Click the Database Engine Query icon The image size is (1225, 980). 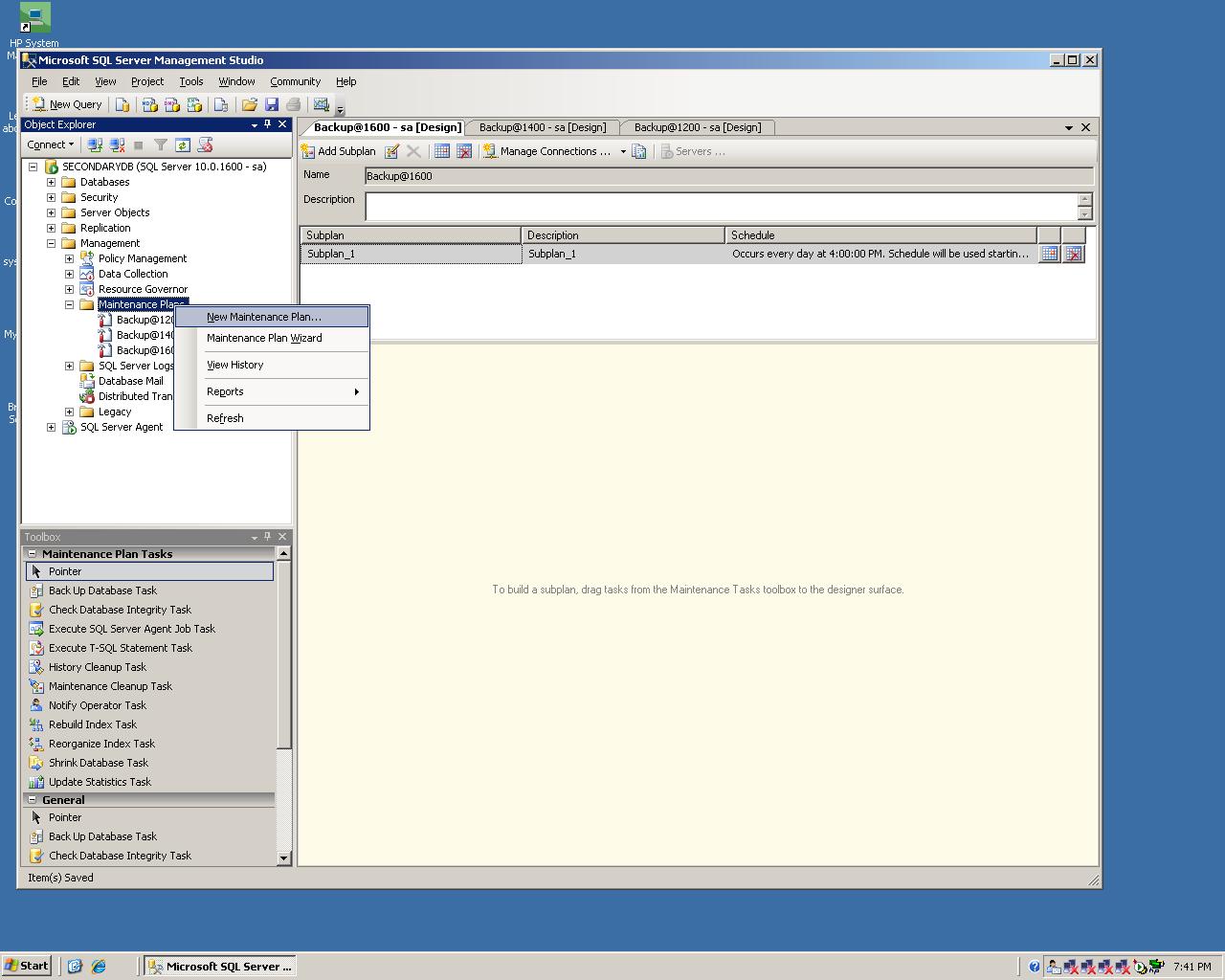click(x=122, y=104)
